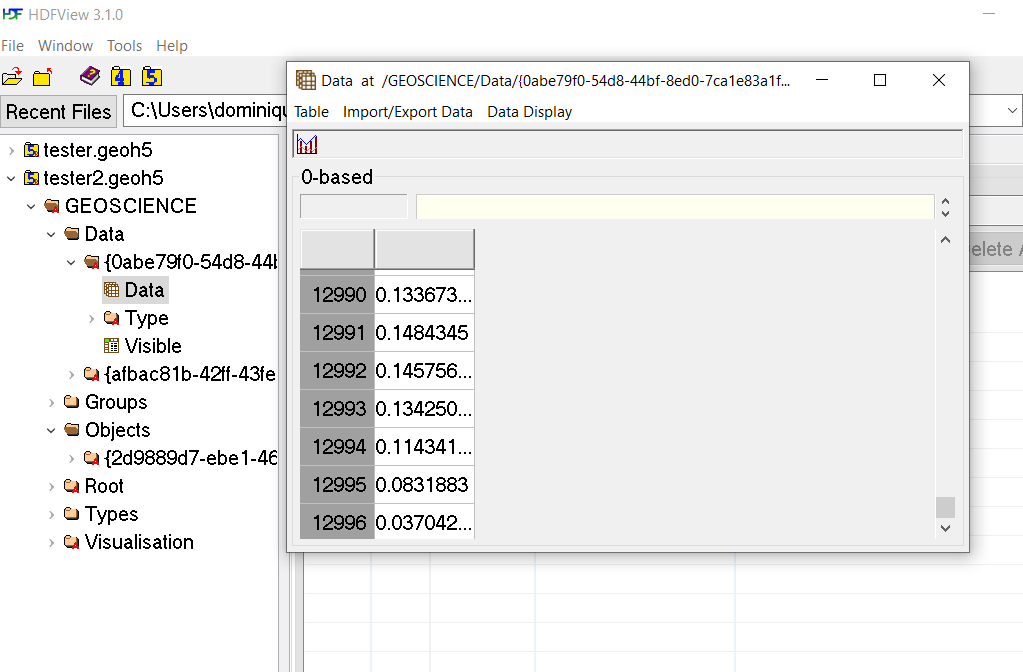1023x672 pixels.
Task: Click the yellow cell value input field
Action: (x=675, y=206)
